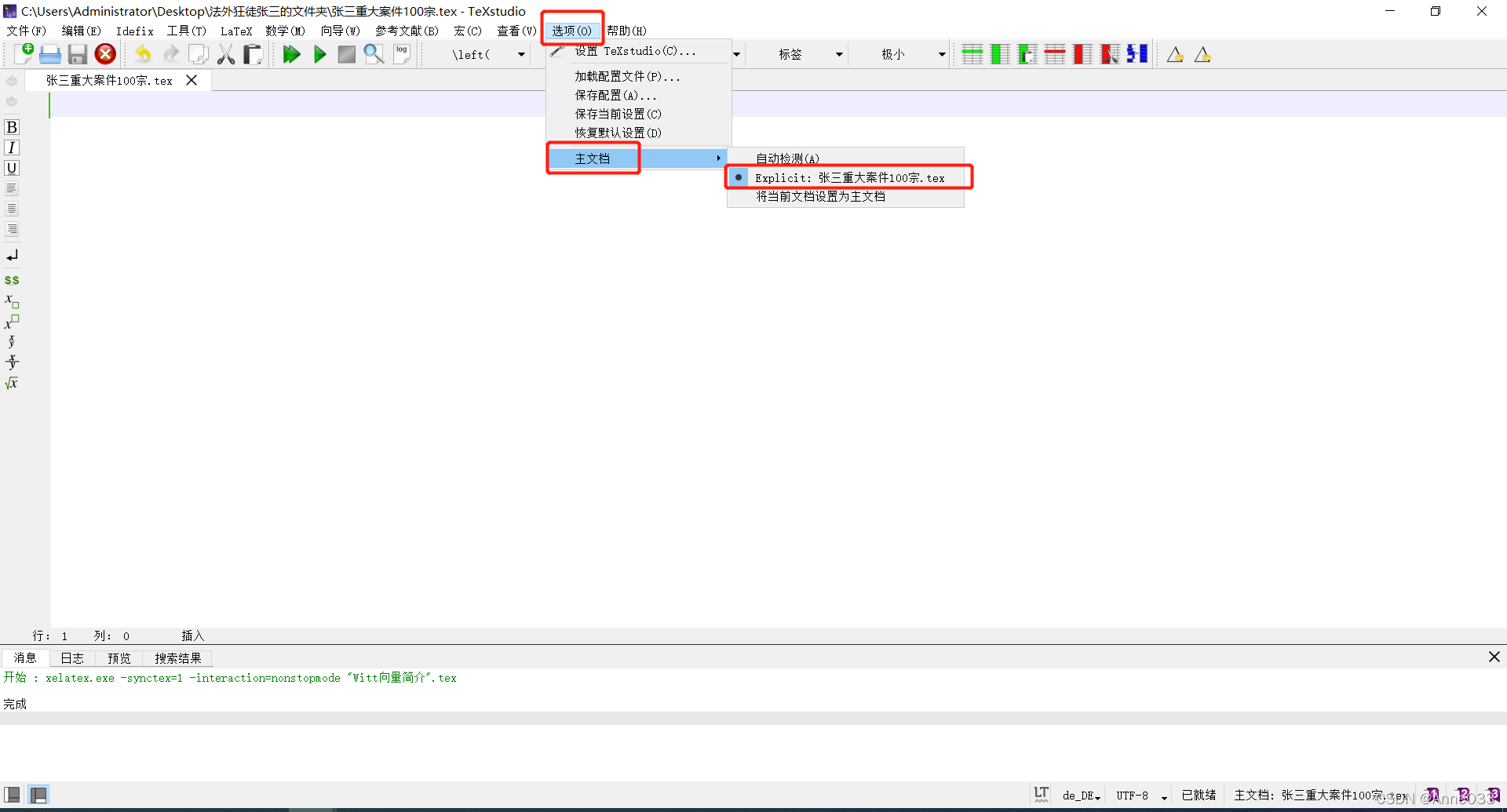Apply Underline format from side toolbar

12,168
